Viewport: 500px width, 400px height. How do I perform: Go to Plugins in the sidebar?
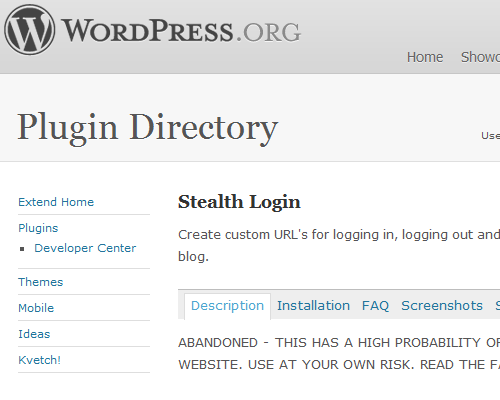tap(38, 228)
